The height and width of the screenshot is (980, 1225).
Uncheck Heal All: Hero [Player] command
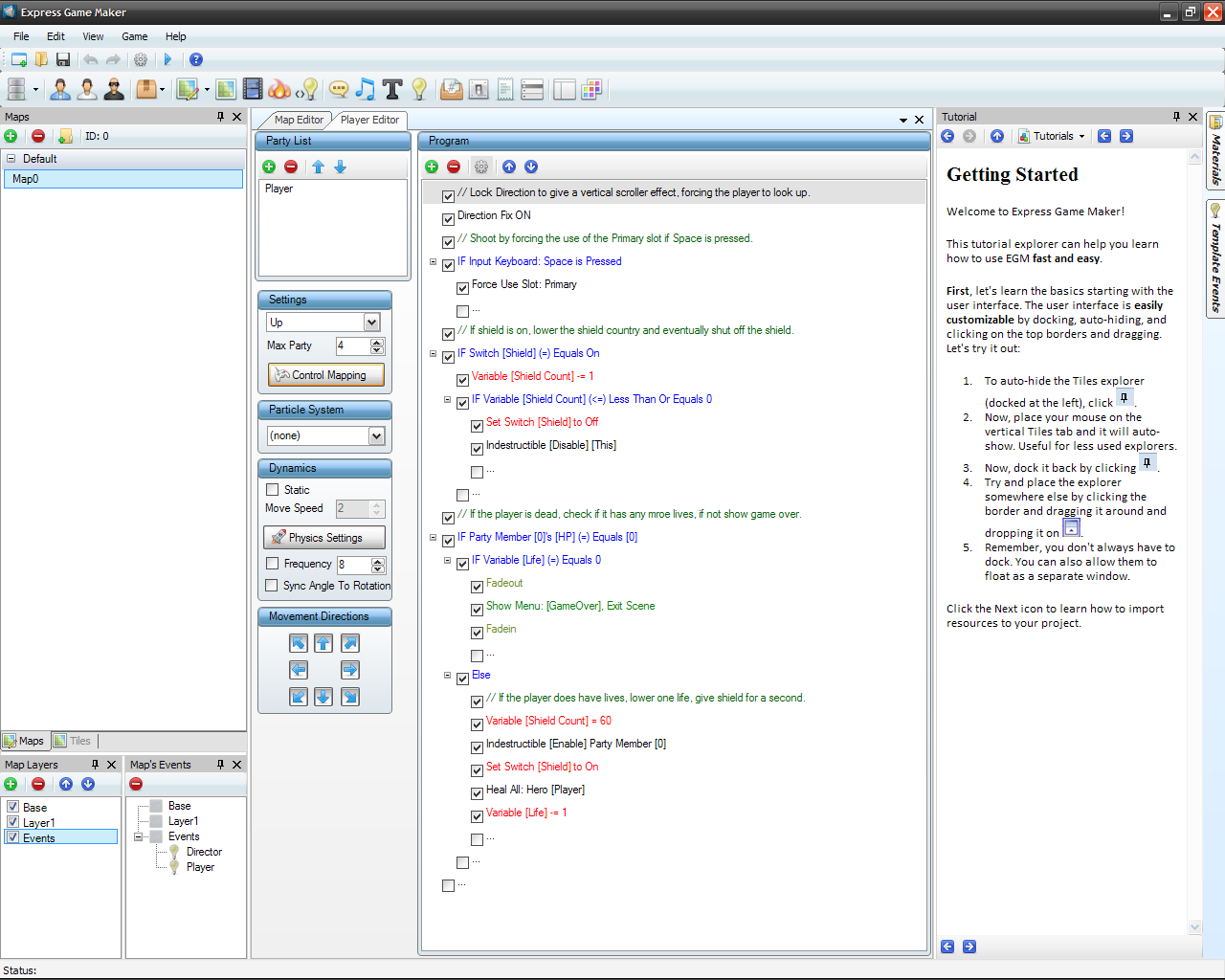[477, 792]
